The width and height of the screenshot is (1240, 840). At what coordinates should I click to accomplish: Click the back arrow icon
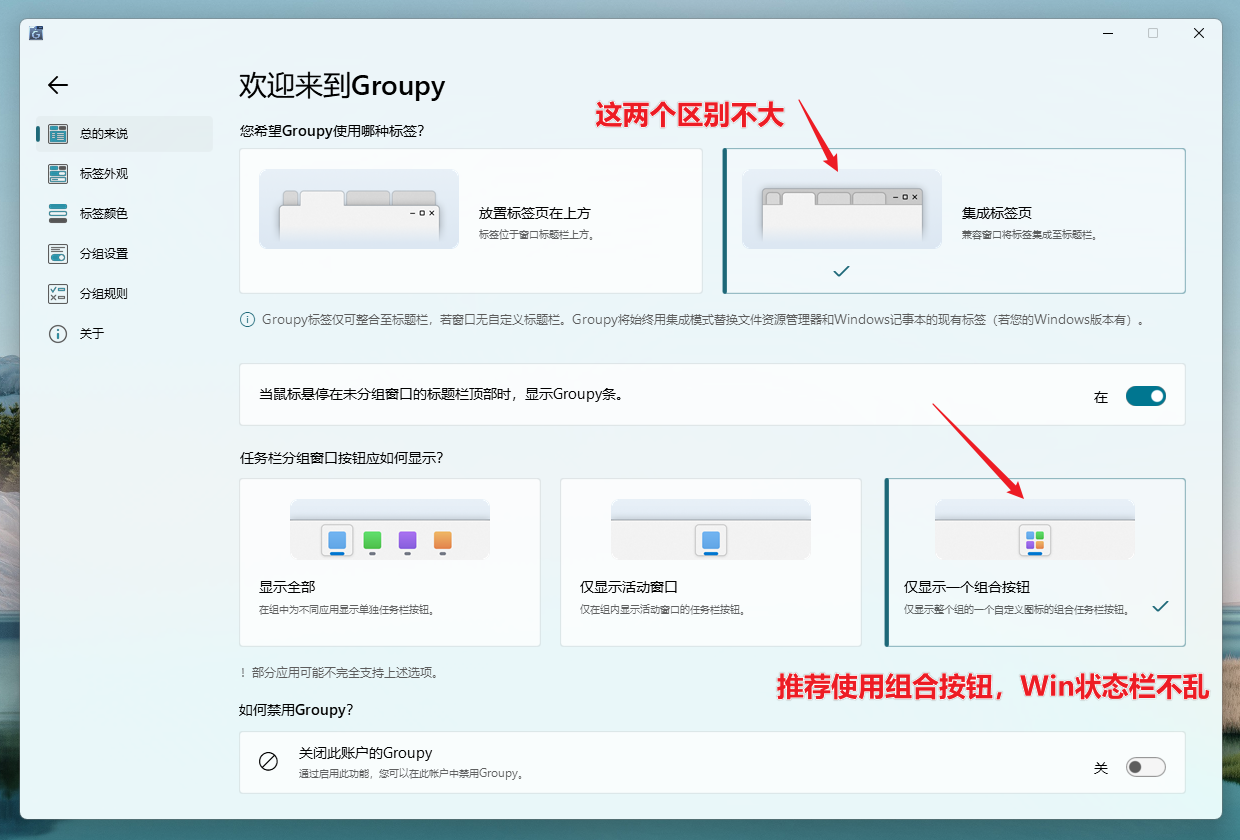tap(58, 85)
